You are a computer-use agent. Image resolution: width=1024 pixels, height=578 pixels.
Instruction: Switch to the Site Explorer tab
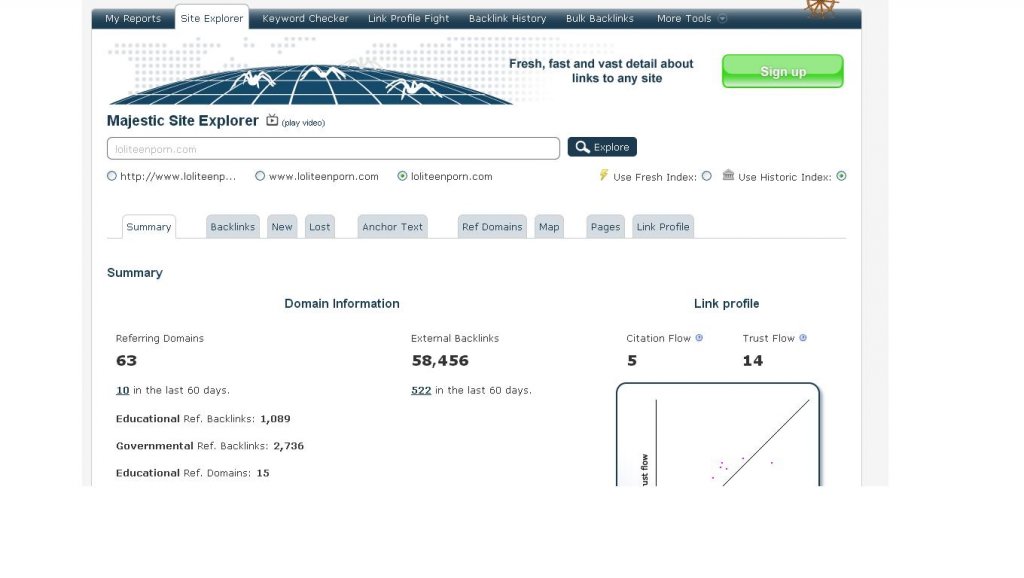212,18
